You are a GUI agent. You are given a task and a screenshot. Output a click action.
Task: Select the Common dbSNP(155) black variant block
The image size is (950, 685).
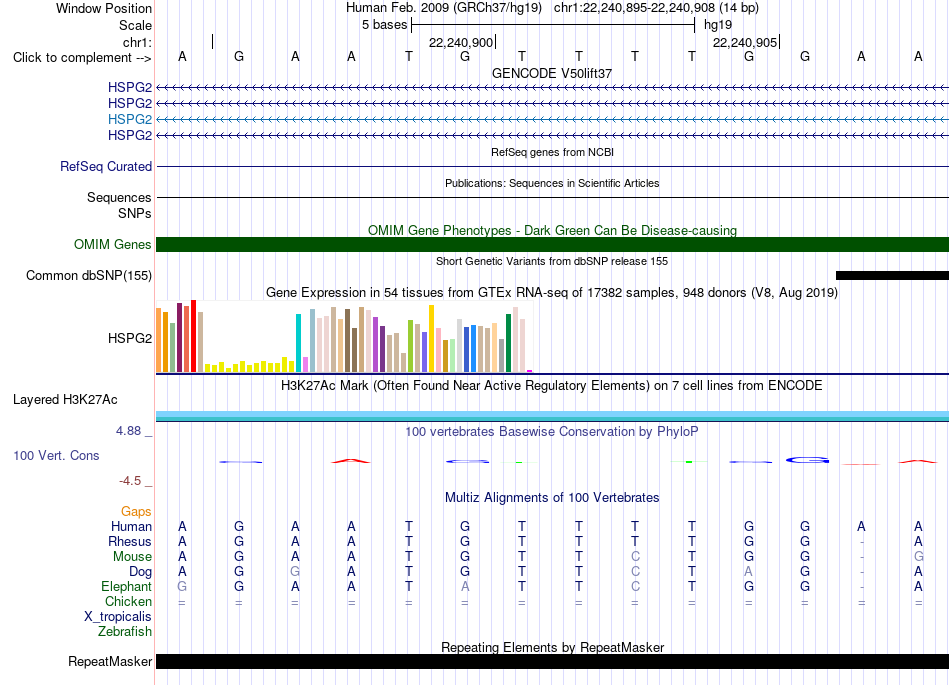pyautogui.click(x=892, y=276)
